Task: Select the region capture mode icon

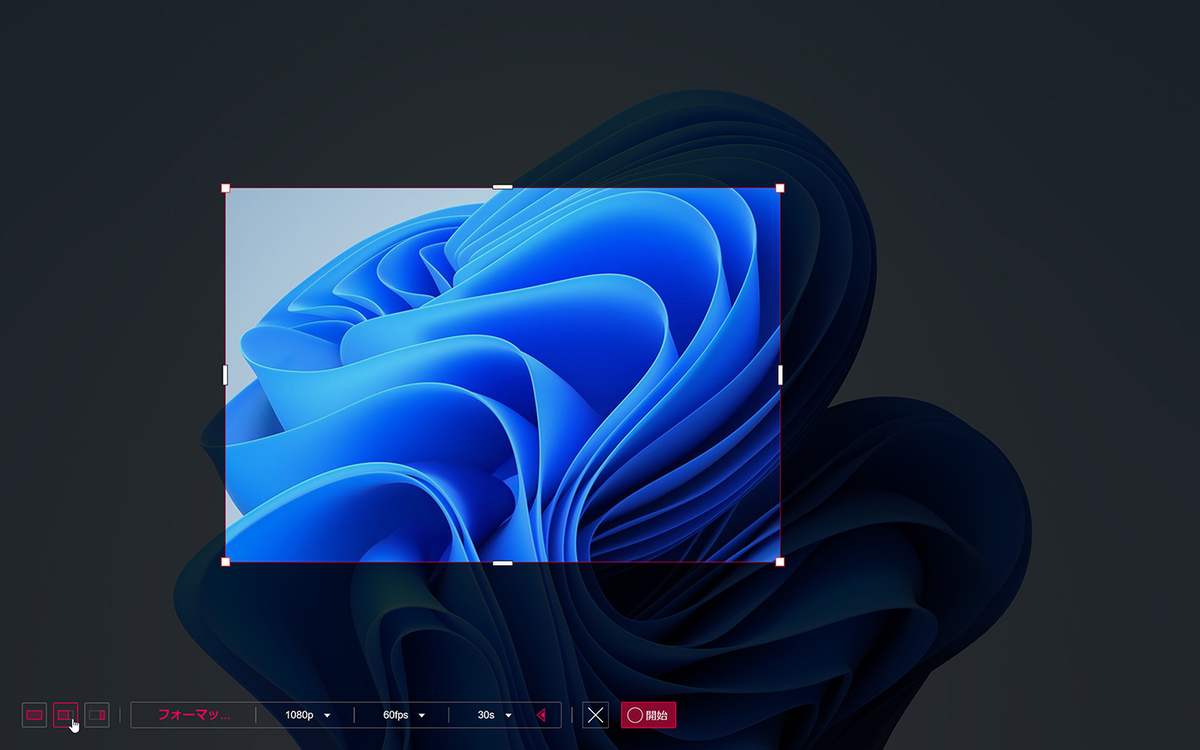Action: 65,715
